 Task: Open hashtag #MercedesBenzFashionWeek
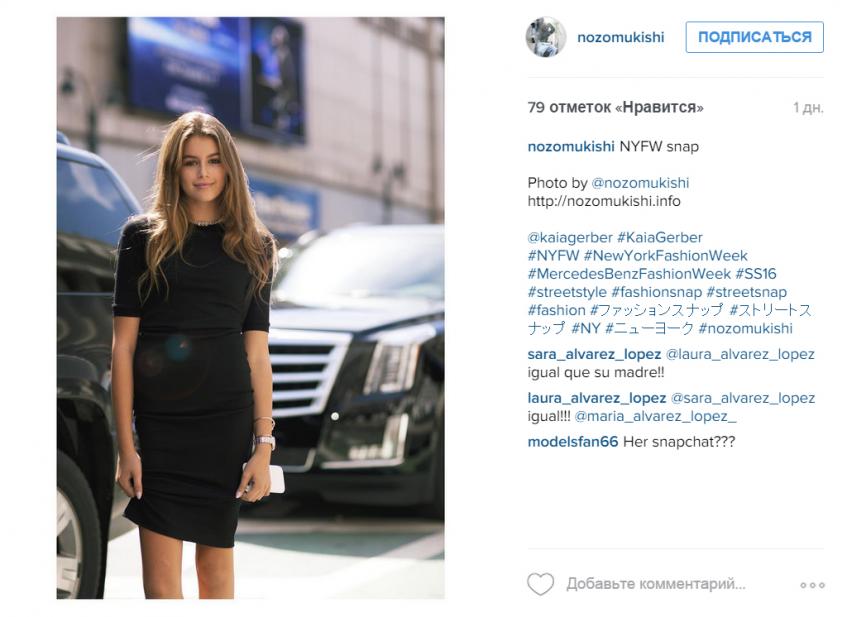pos(629,274)
